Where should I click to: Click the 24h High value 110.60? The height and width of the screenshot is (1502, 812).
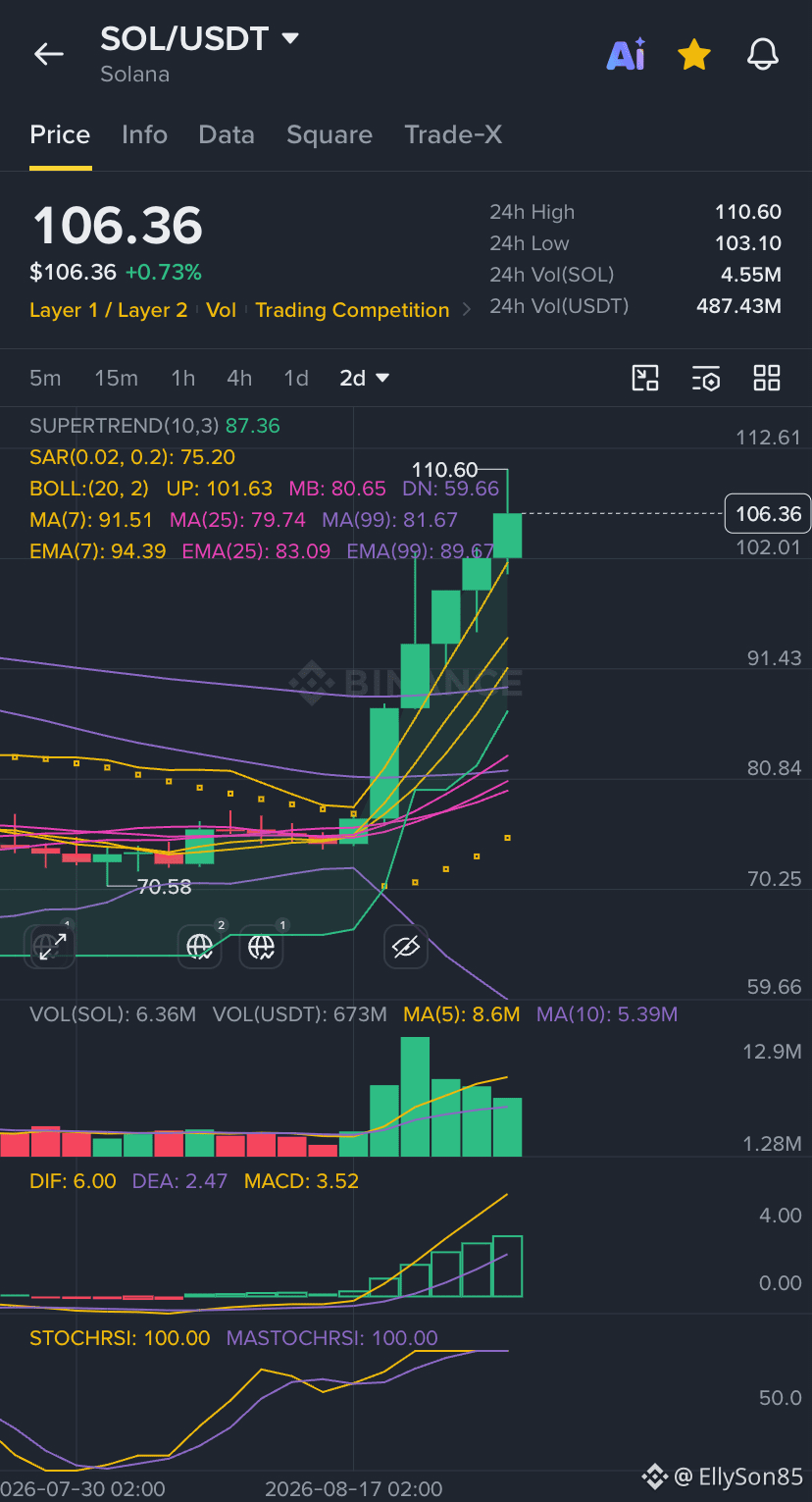click(x=748, y=212)
